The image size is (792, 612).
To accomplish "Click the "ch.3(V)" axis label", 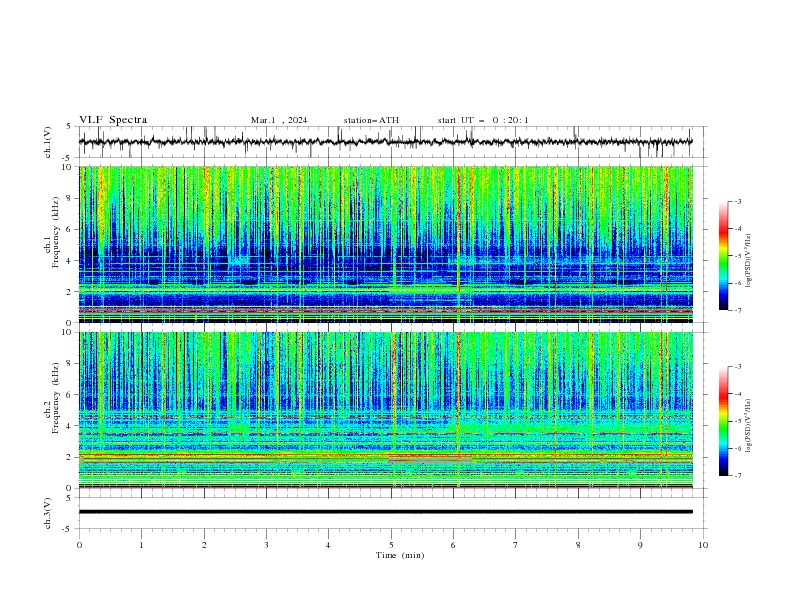I will coord(48,513).
